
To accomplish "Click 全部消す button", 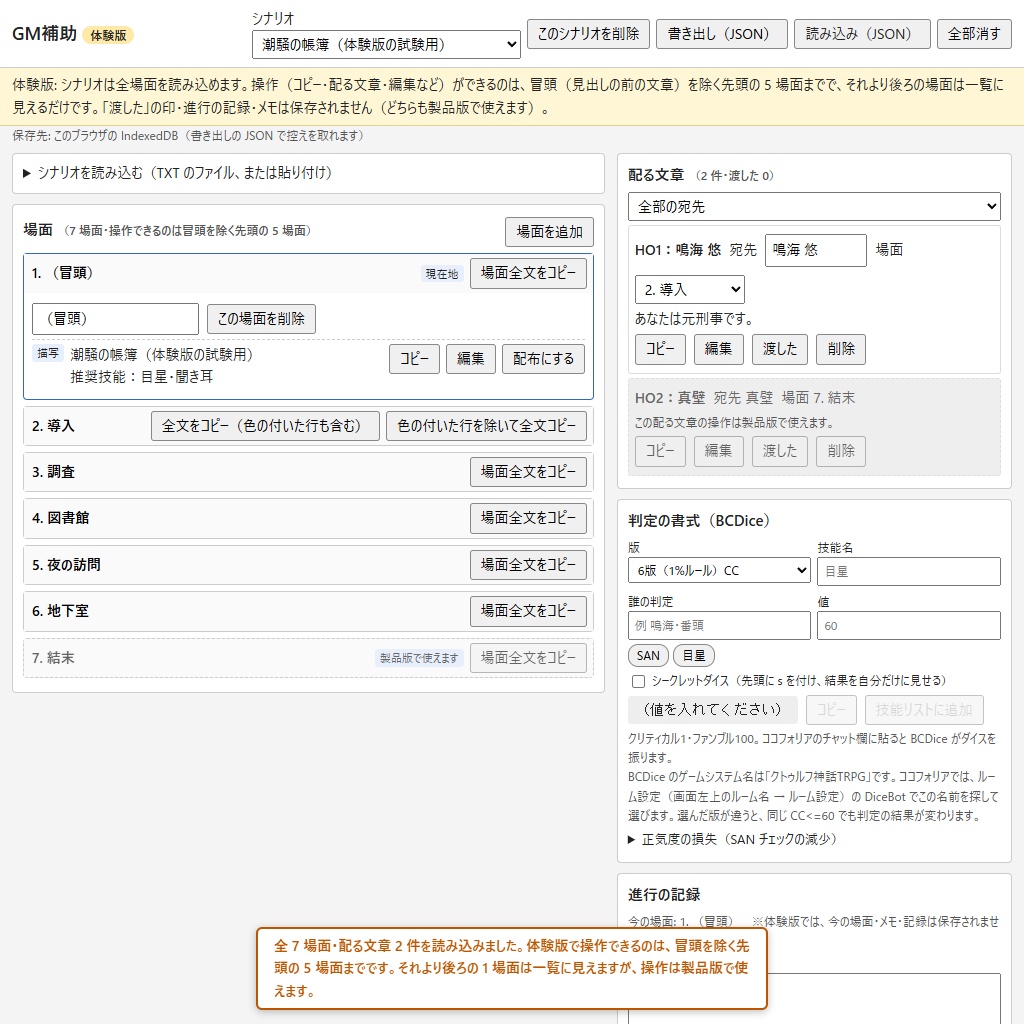I will pos(974,34).
